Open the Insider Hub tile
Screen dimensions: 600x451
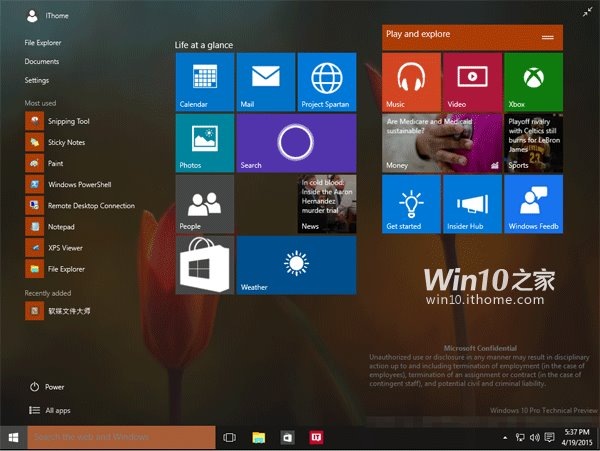point(473,204)
